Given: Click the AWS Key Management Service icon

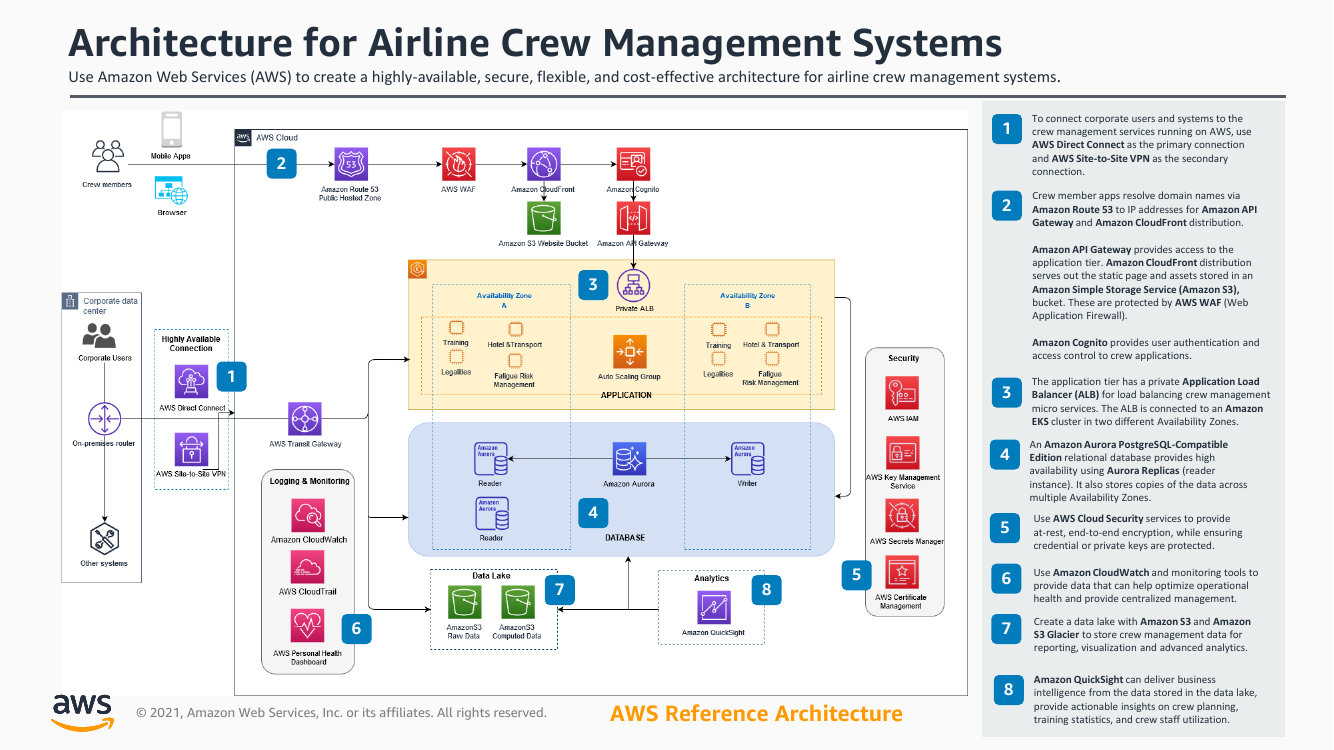Looking at the screenshot, I should (x=903, y=453).
